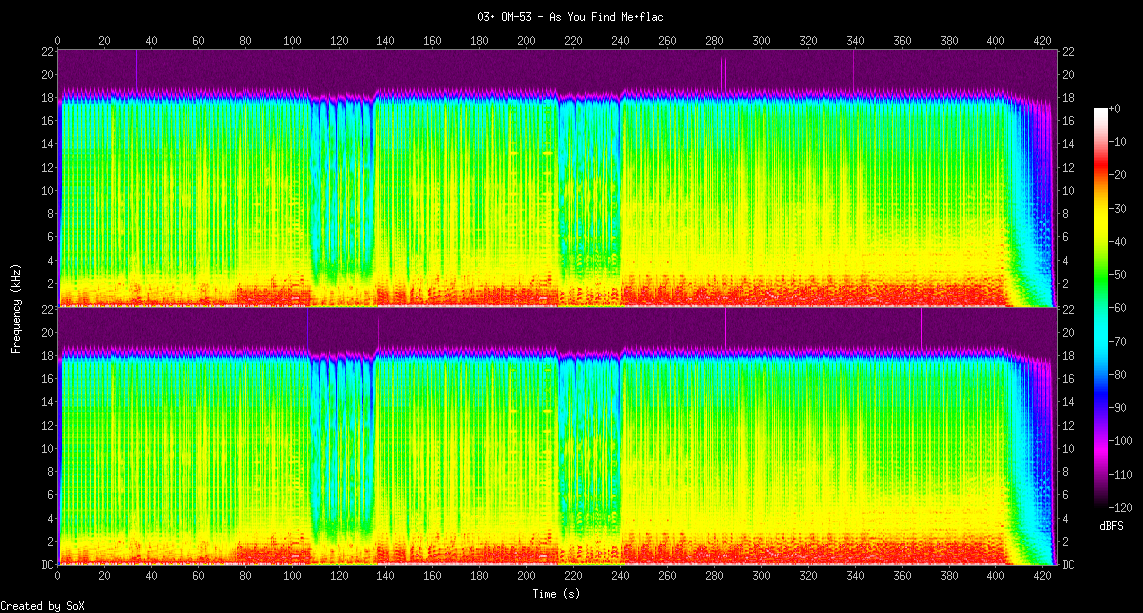Click the "DC" label on the bottom-left frequency axis
This screenshot has height=613, width=1143.
coord(47,565)
